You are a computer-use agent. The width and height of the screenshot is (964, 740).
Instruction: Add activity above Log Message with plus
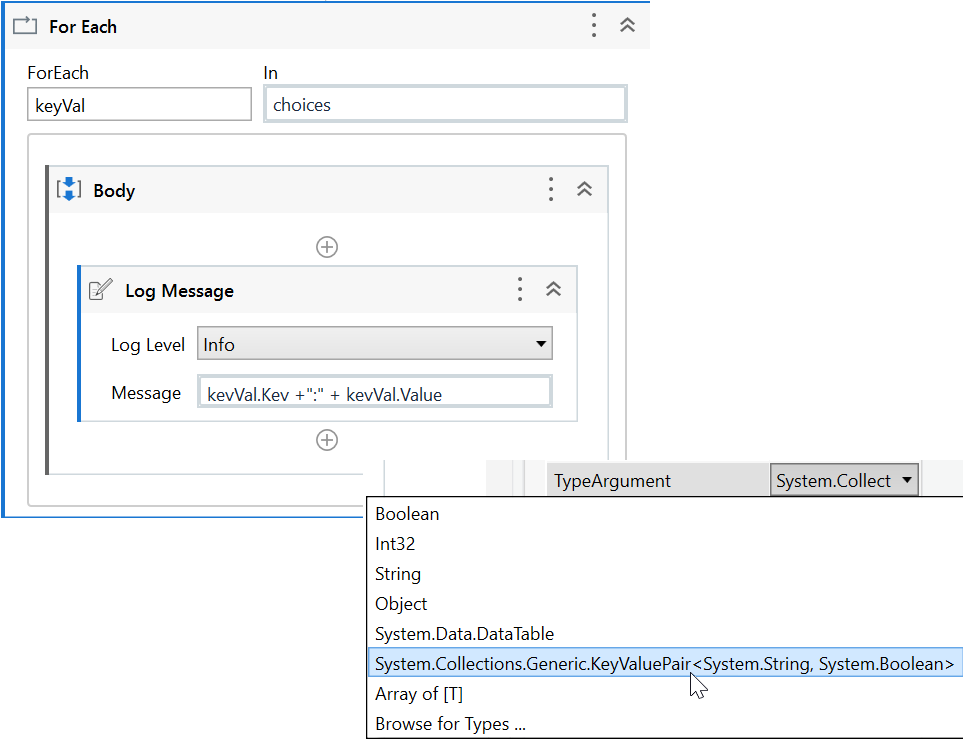327,247
